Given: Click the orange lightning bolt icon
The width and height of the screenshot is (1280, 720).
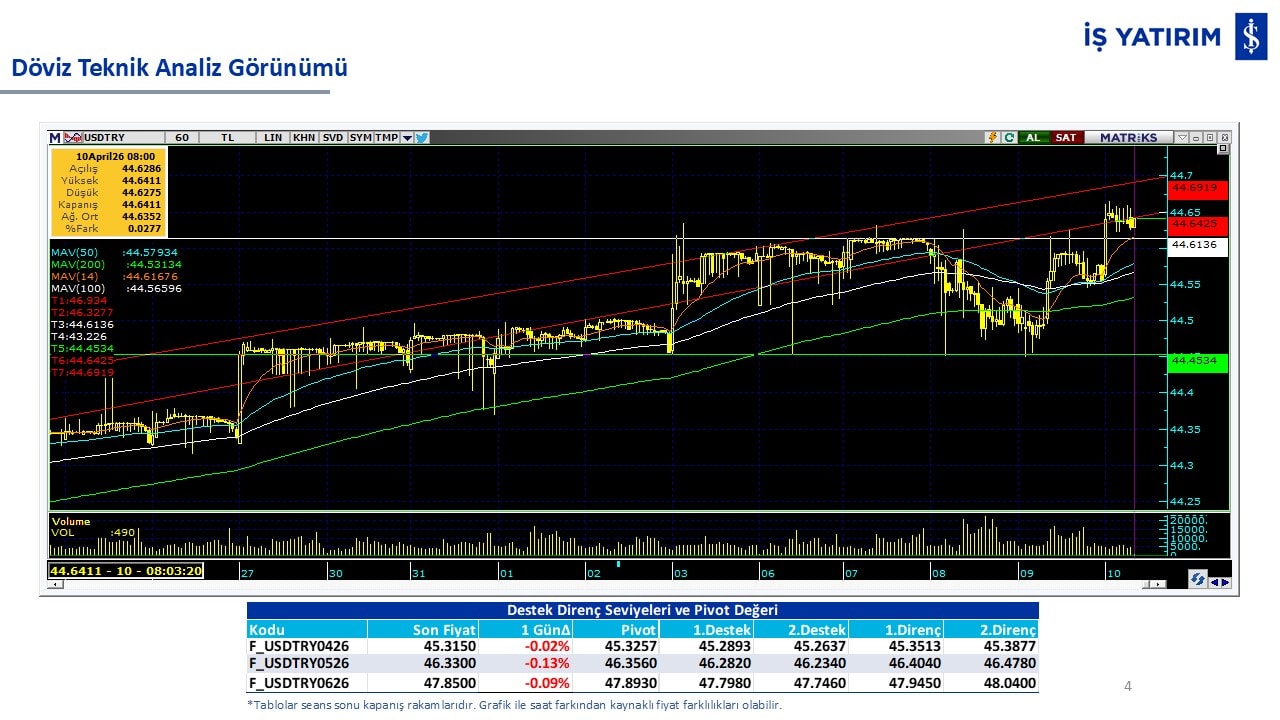Looking at the screenshot, I should click(x=992, y=138).
